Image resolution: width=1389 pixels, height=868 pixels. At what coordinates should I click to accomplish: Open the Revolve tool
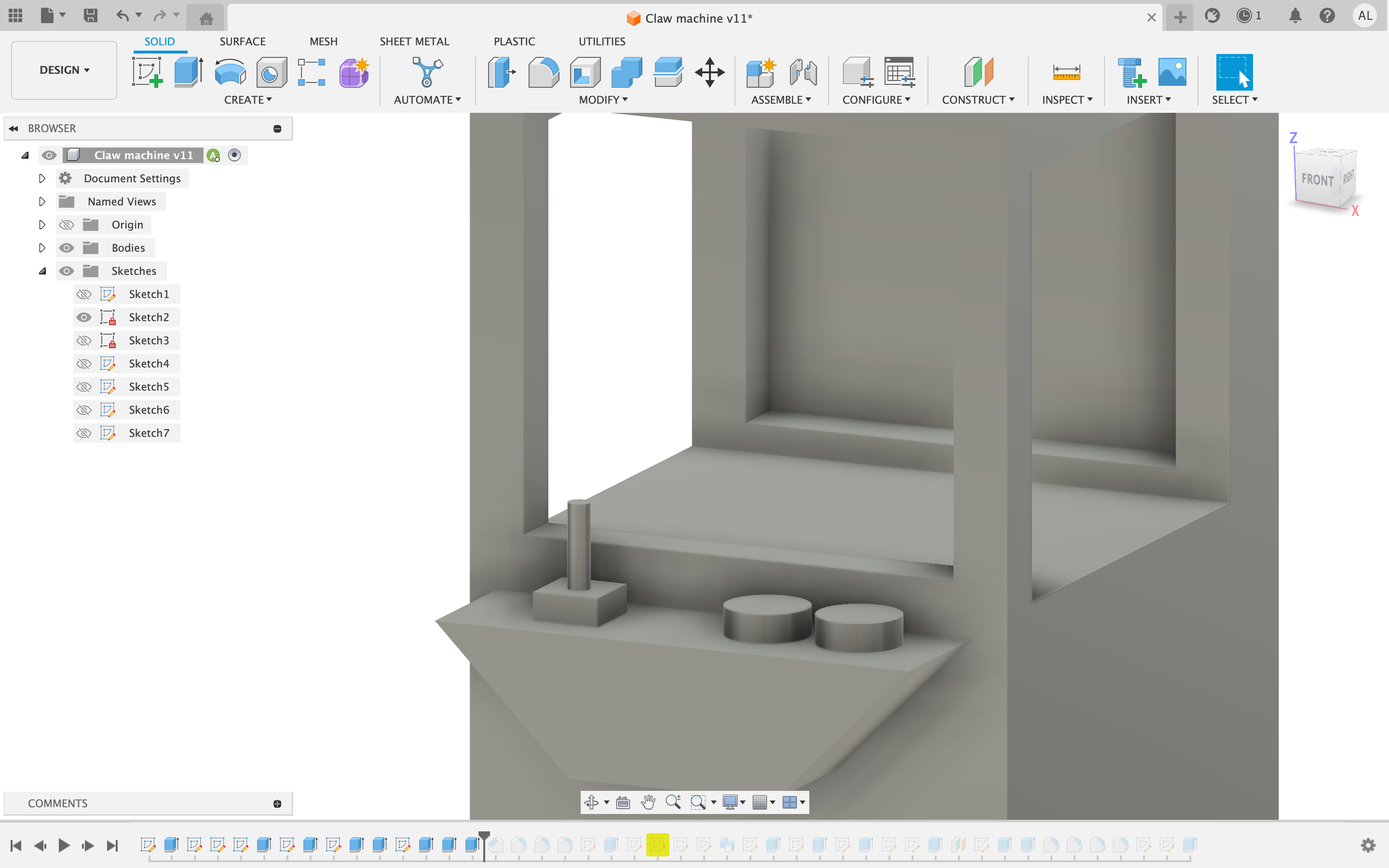[x=230, y=72]
